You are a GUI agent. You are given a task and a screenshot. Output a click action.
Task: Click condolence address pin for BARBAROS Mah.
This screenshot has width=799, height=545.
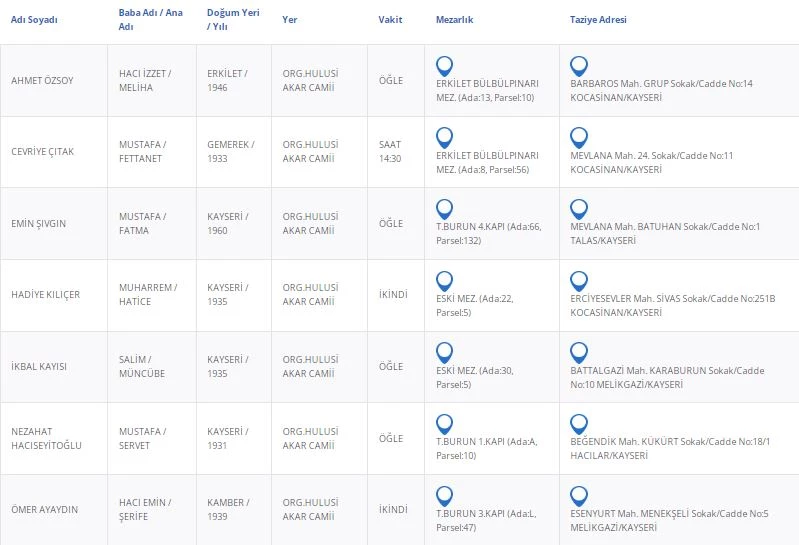578,66
